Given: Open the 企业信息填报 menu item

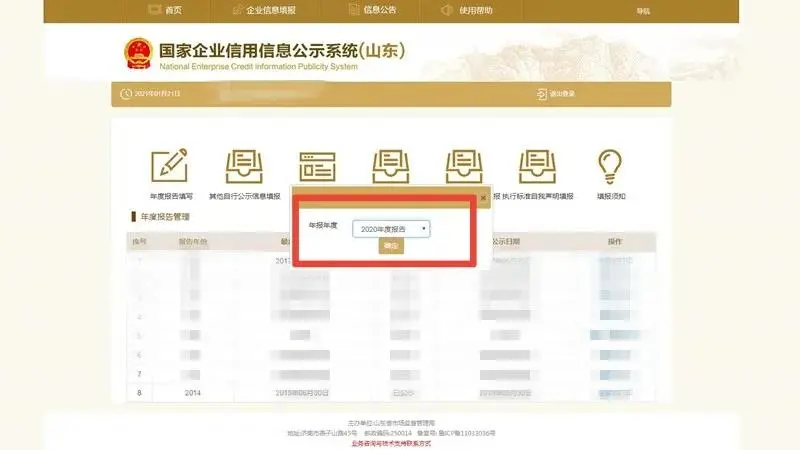Looking at the screenshot, I should (264, 10).
